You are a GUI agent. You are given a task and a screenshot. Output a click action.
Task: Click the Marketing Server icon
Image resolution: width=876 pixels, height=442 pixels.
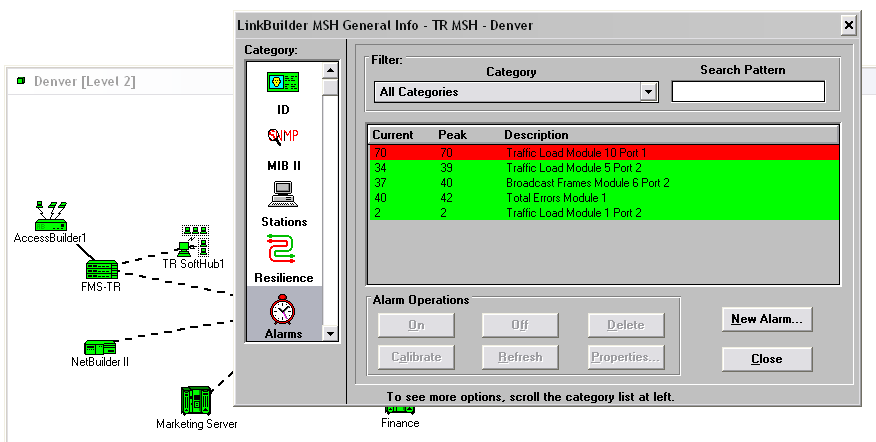(197, 401)
